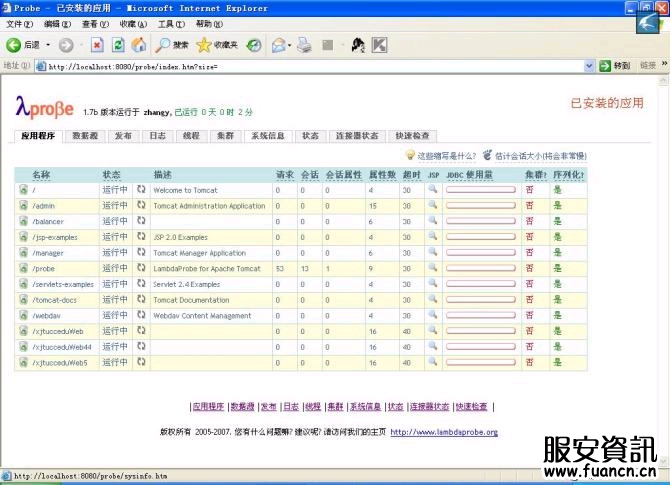The height and width of the screenshot is (485, 670).
Task: Open the Back button history dropdown
Action: point(48,45)
